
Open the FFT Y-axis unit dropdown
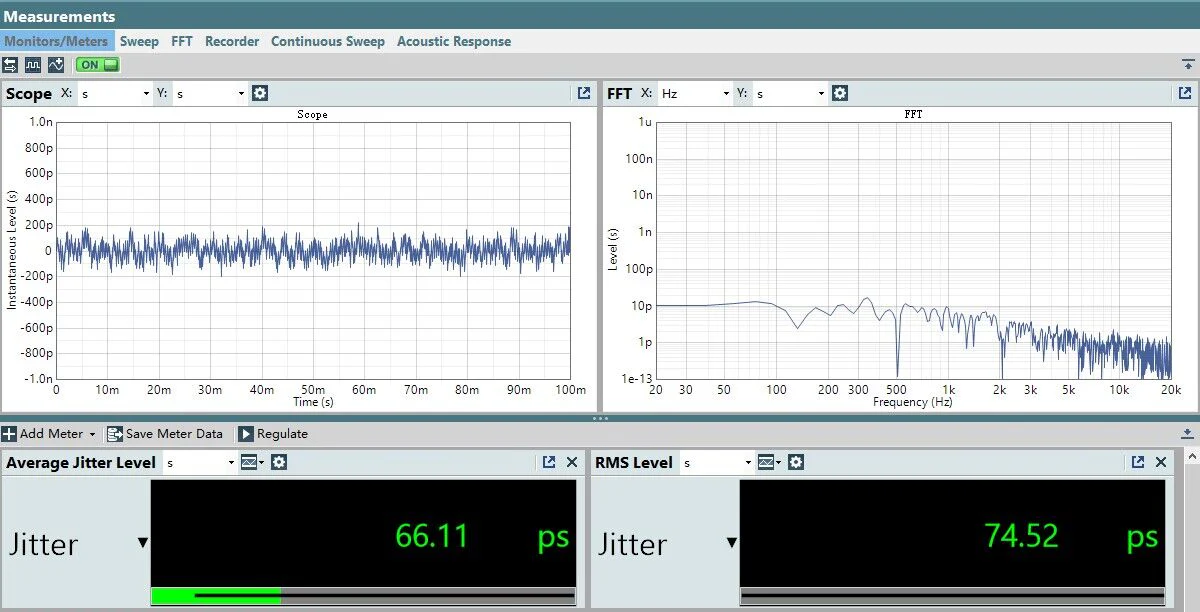[x=790, y=94]
